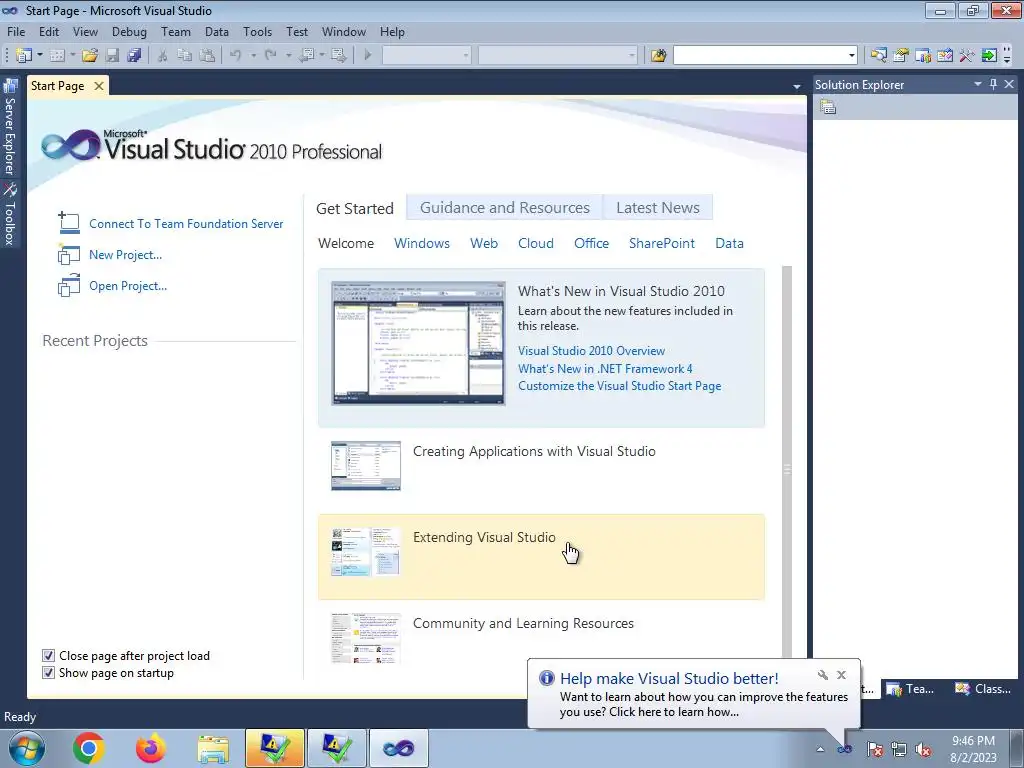Toggle Show page on startup checkbox
Viewport: 1024px width, 768px height.
(48, 673)
